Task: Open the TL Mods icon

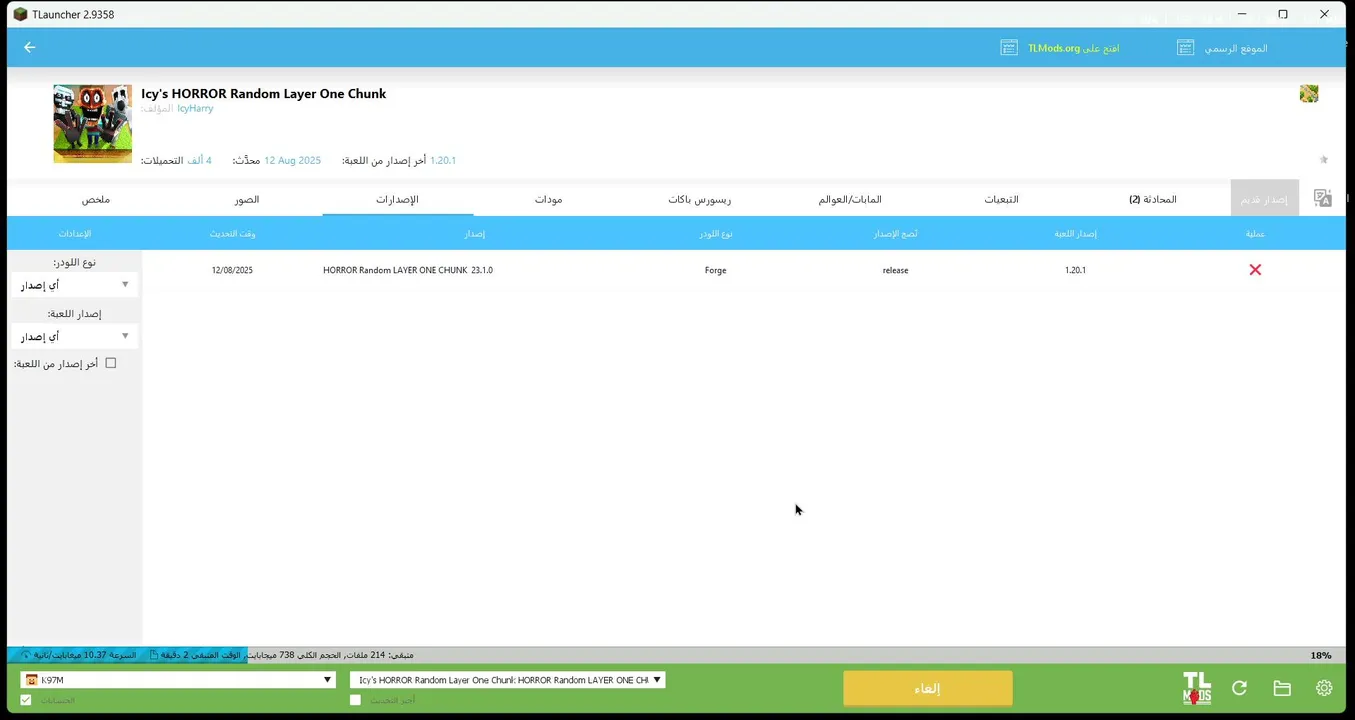Action: pos(1196,688)
